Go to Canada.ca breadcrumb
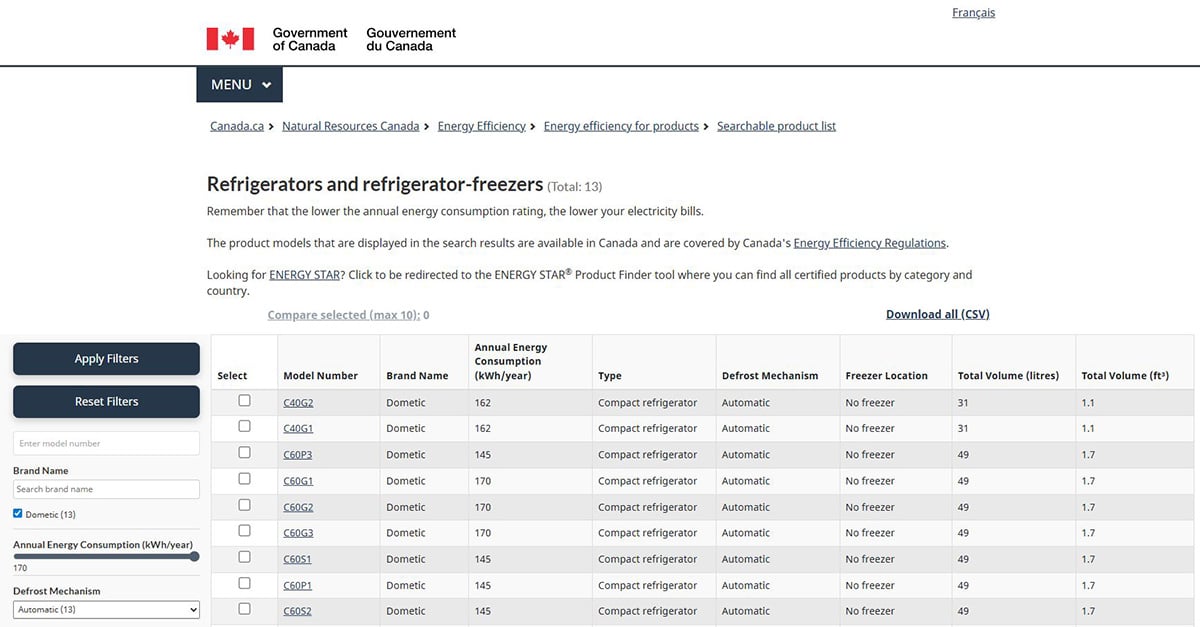 pyautogui.click(x=237, y=126)
